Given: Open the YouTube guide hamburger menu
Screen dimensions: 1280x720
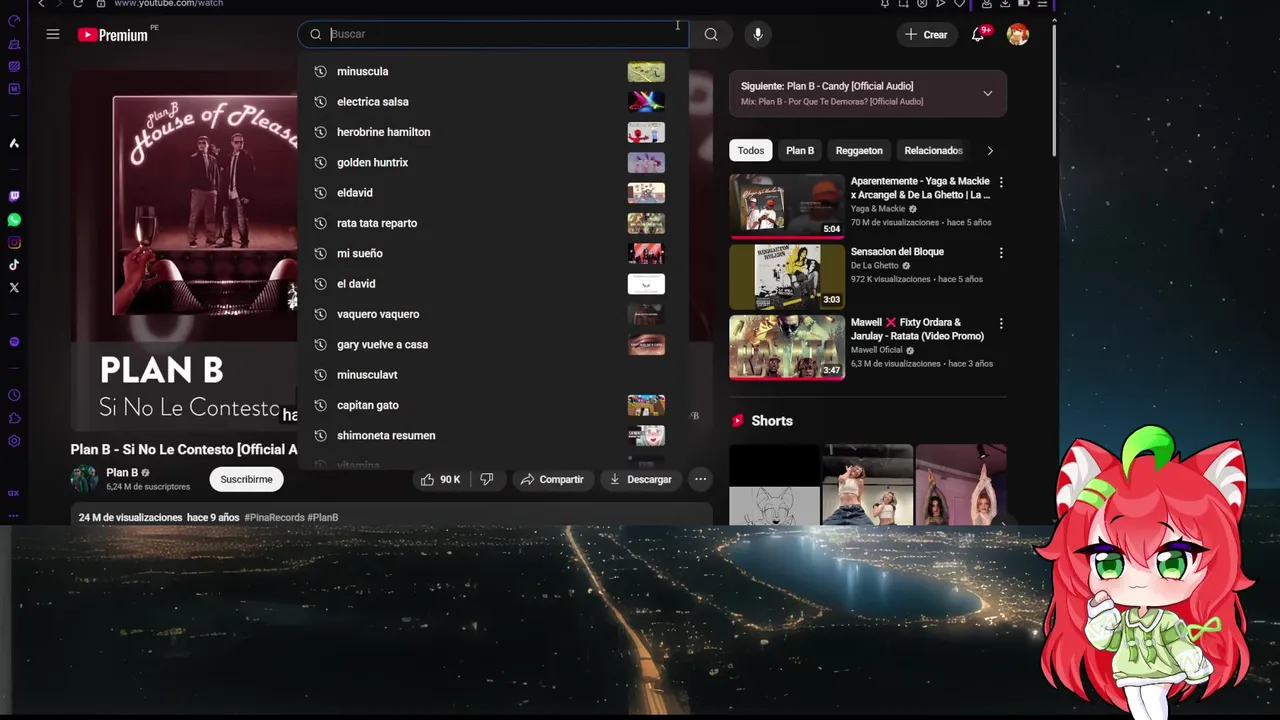Looking at the screenshot, I should click(53, 34).
